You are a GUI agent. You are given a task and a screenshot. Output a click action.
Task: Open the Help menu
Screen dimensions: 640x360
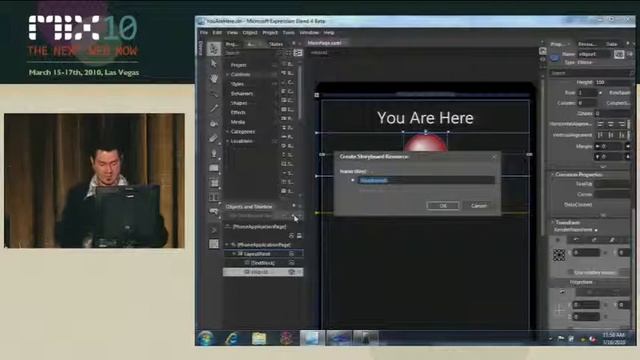(329, 33)
